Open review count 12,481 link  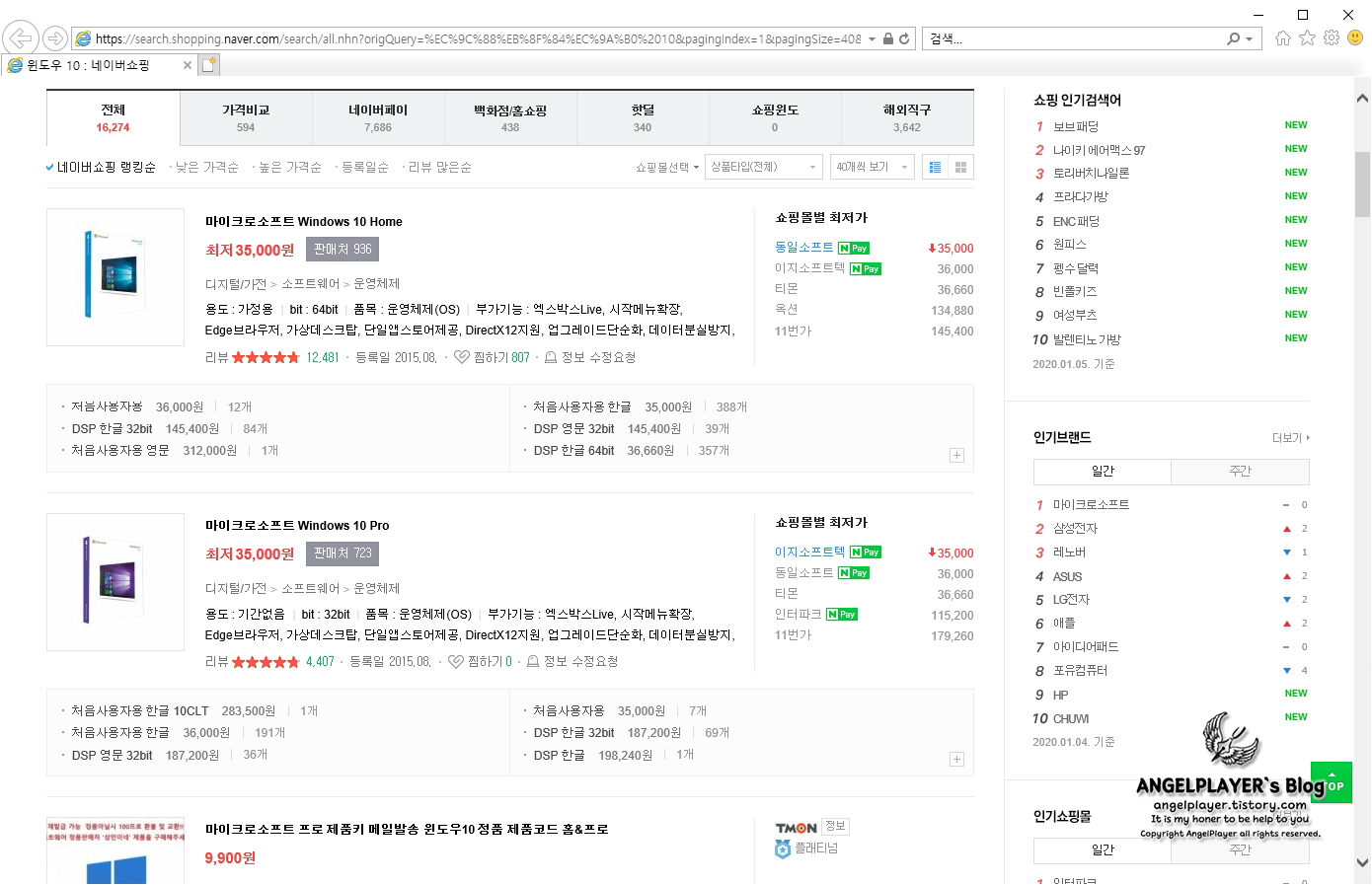(323, 357)
